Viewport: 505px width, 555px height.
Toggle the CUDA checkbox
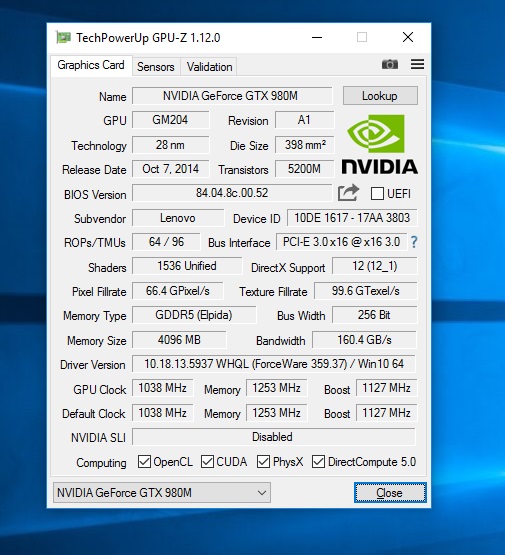coord(207,462)
